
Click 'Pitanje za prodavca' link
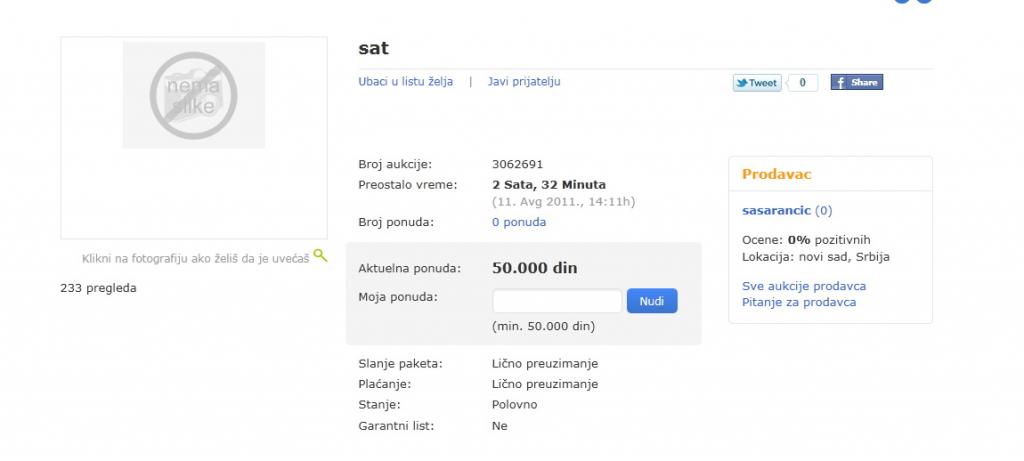tap(799, 302)
